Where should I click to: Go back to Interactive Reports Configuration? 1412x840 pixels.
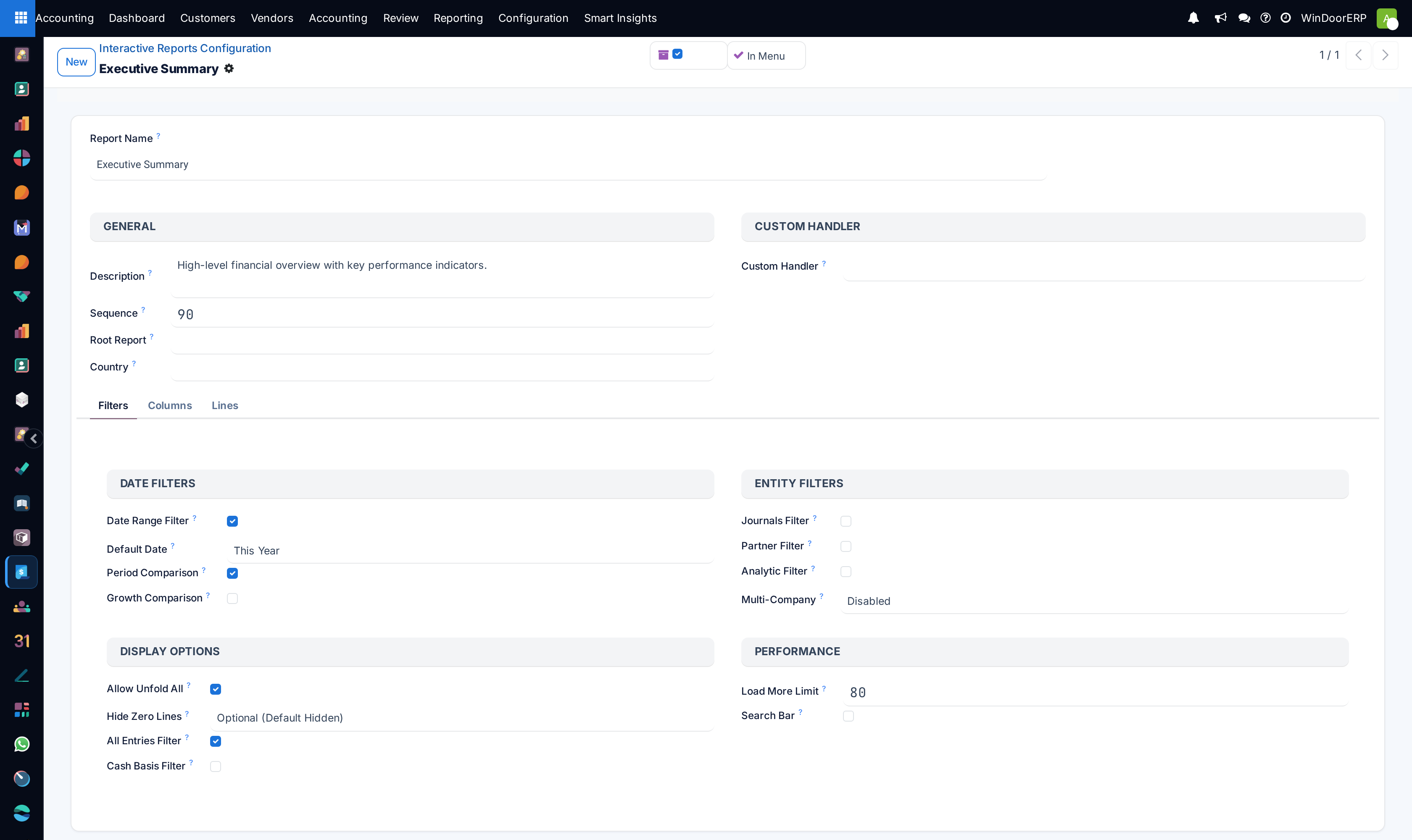pos(185,49)
